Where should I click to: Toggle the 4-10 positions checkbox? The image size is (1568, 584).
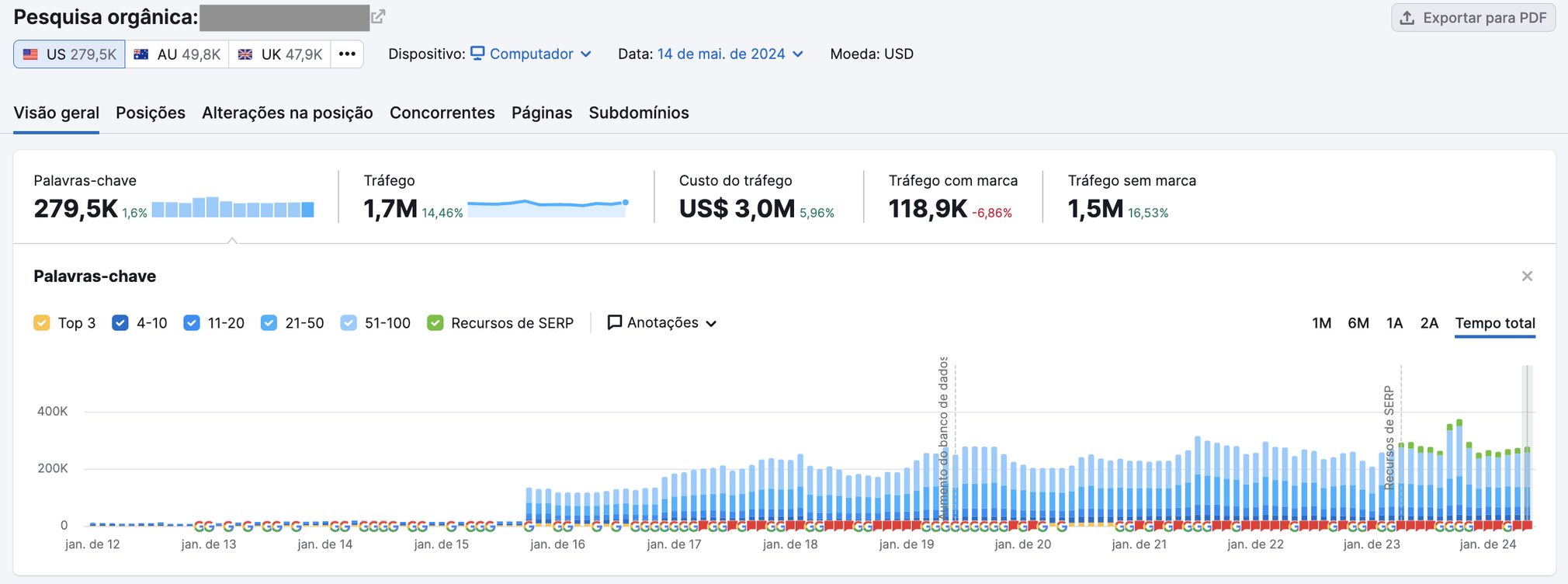pos(120,323)
